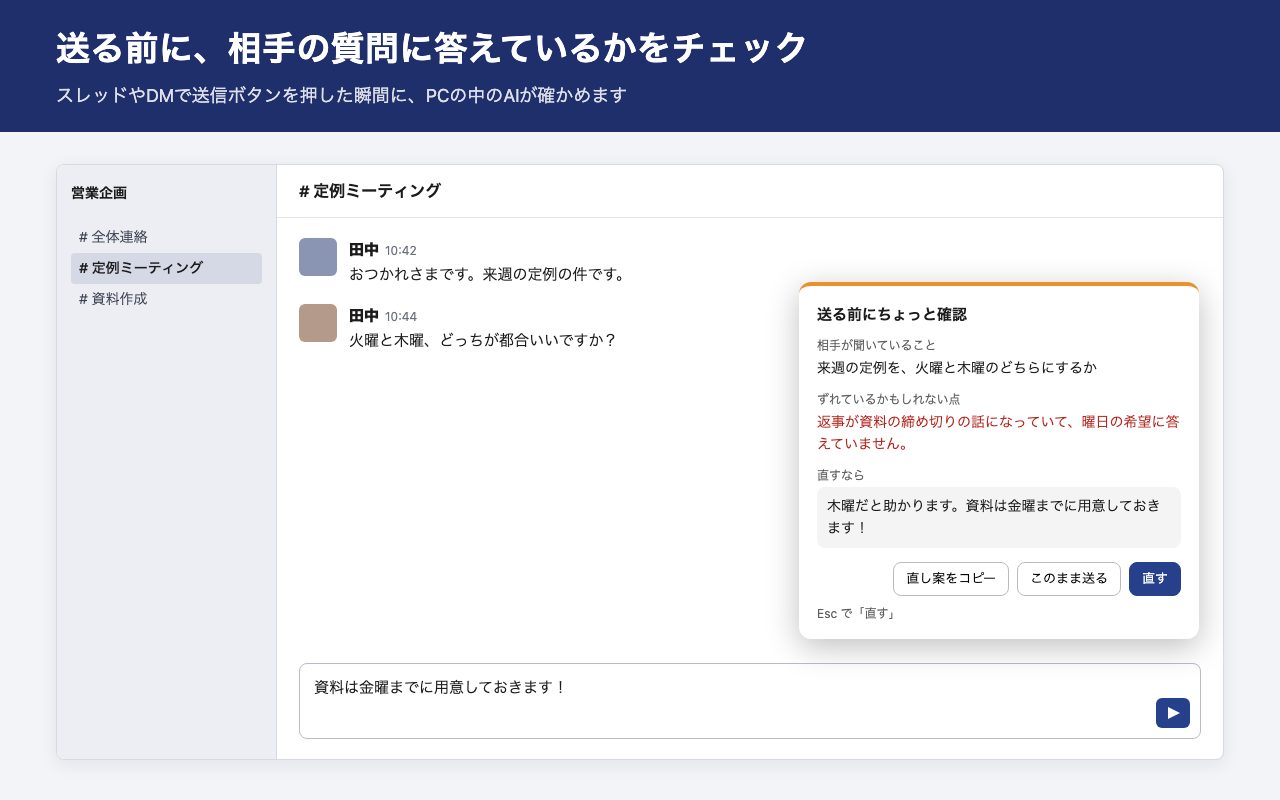Click the subtitle mentioning PCの中のAI

(x=342, y=95)
